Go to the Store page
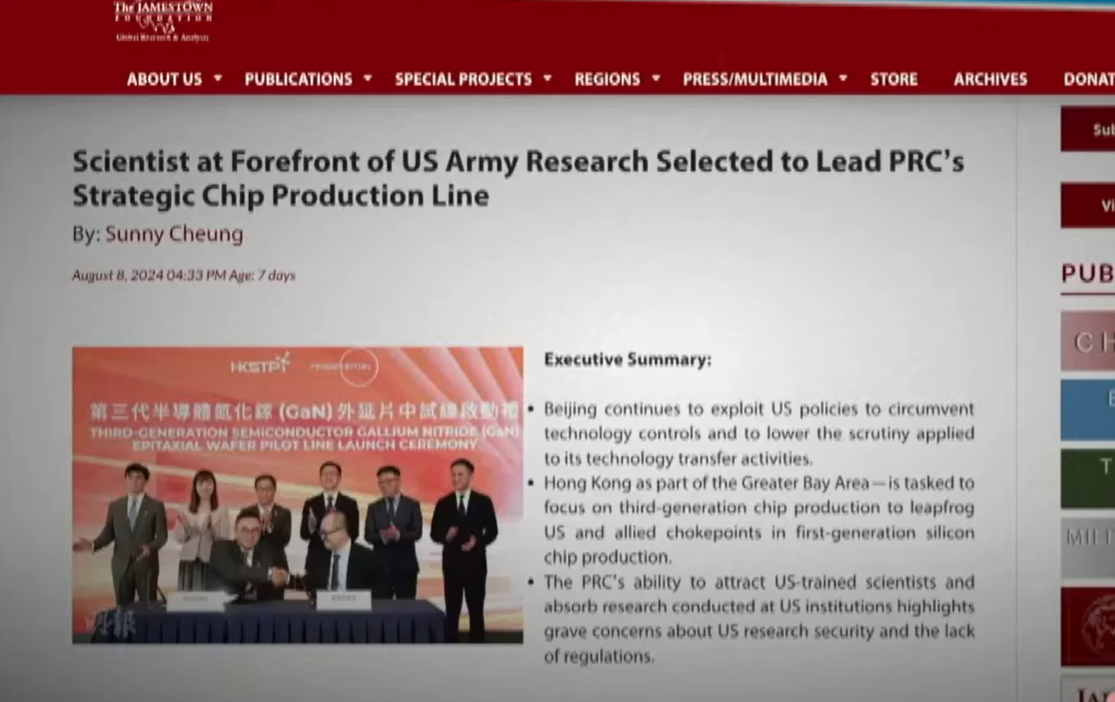The width and height of the screenshot is (1115, 702). (894, 79)
